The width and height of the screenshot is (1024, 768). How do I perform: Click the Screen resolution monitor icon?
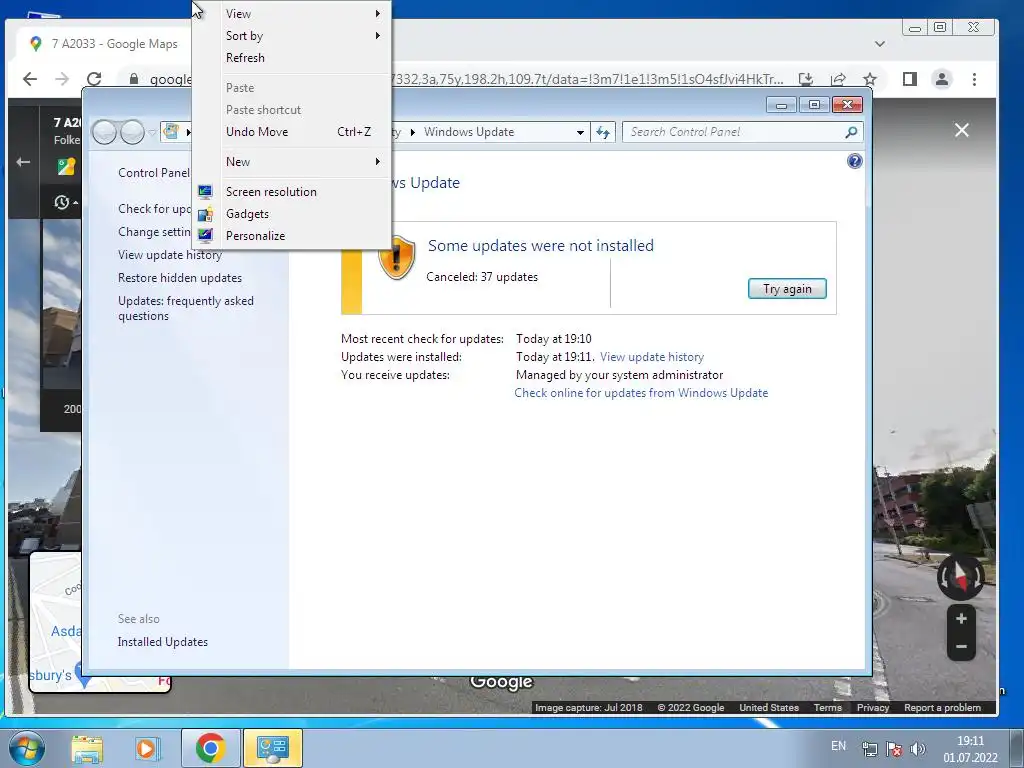pyautogui.click(x=205, y=191)
